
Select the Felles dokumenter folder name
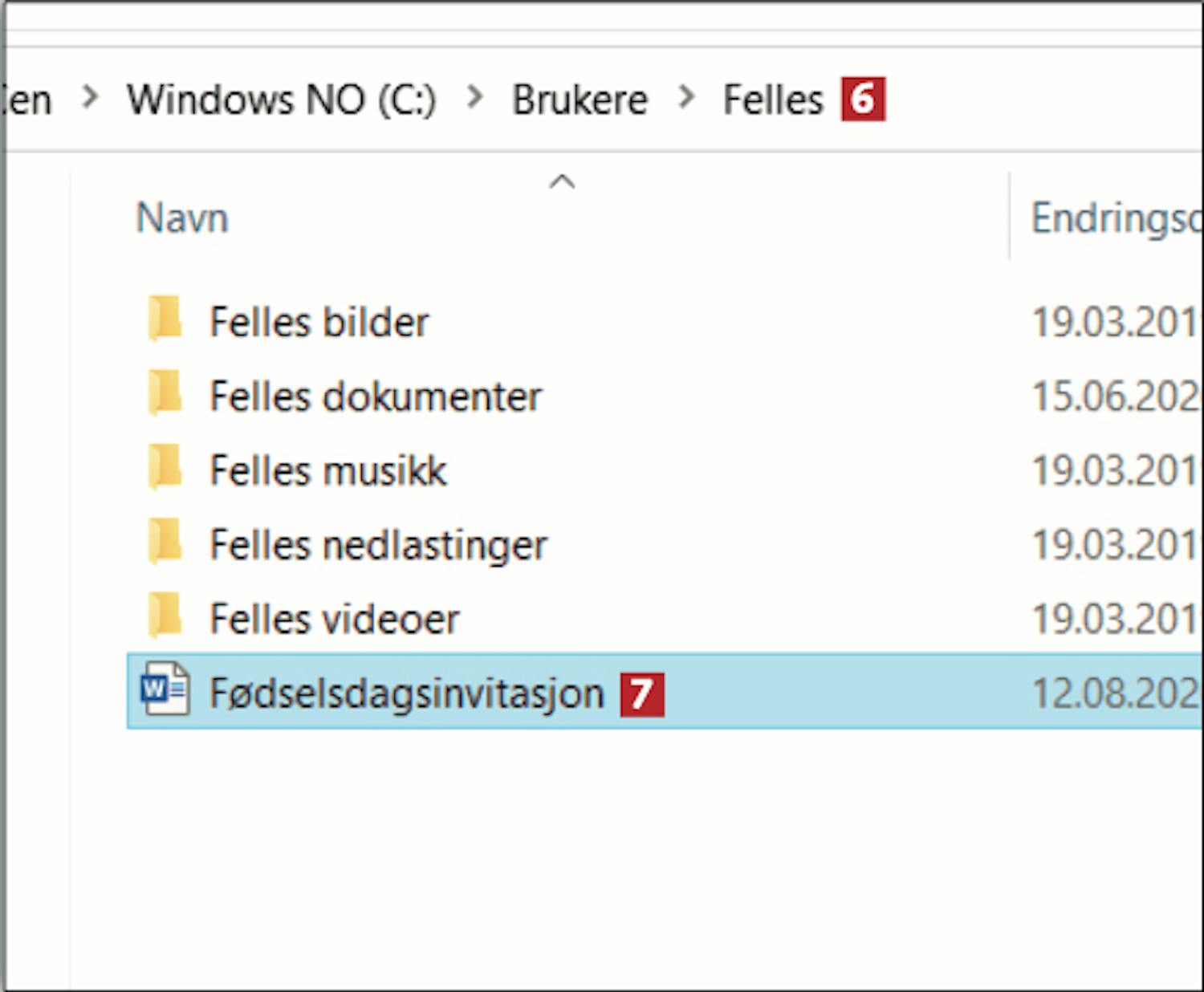[376, 396]
